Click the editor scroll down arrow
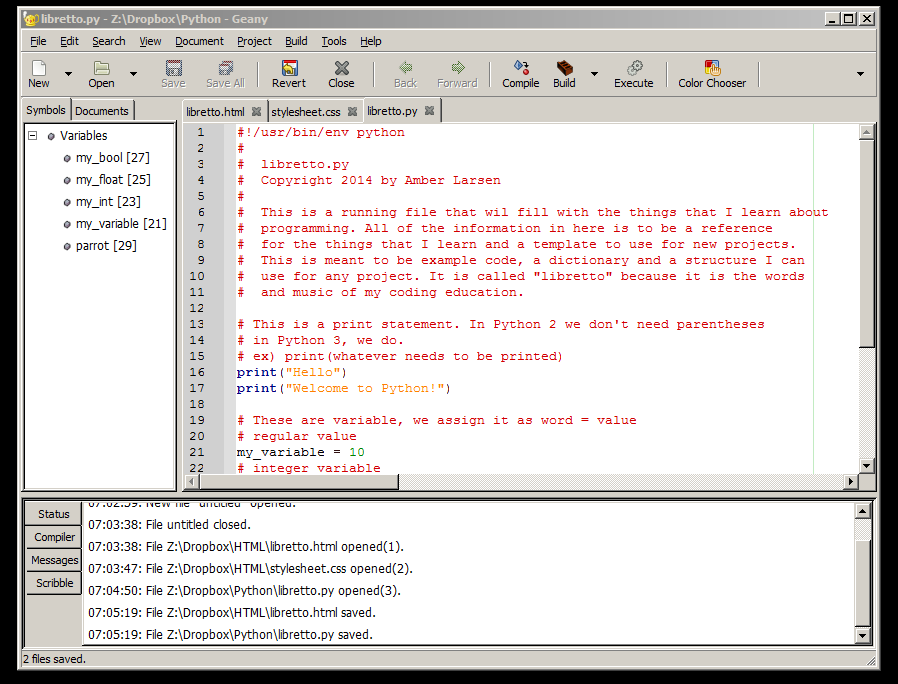Image resolution: width=898 pixels, height=684 pixels. pos(867,466)
